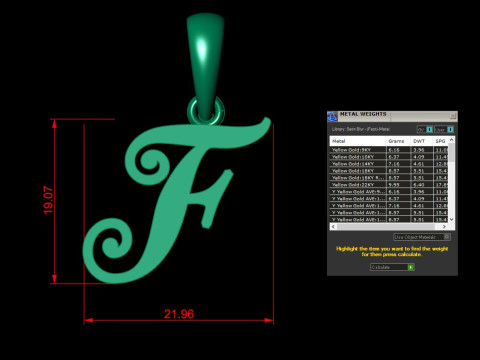Click the DWT column header
This screenshot has width=480, height=360.
coord(421,141)
